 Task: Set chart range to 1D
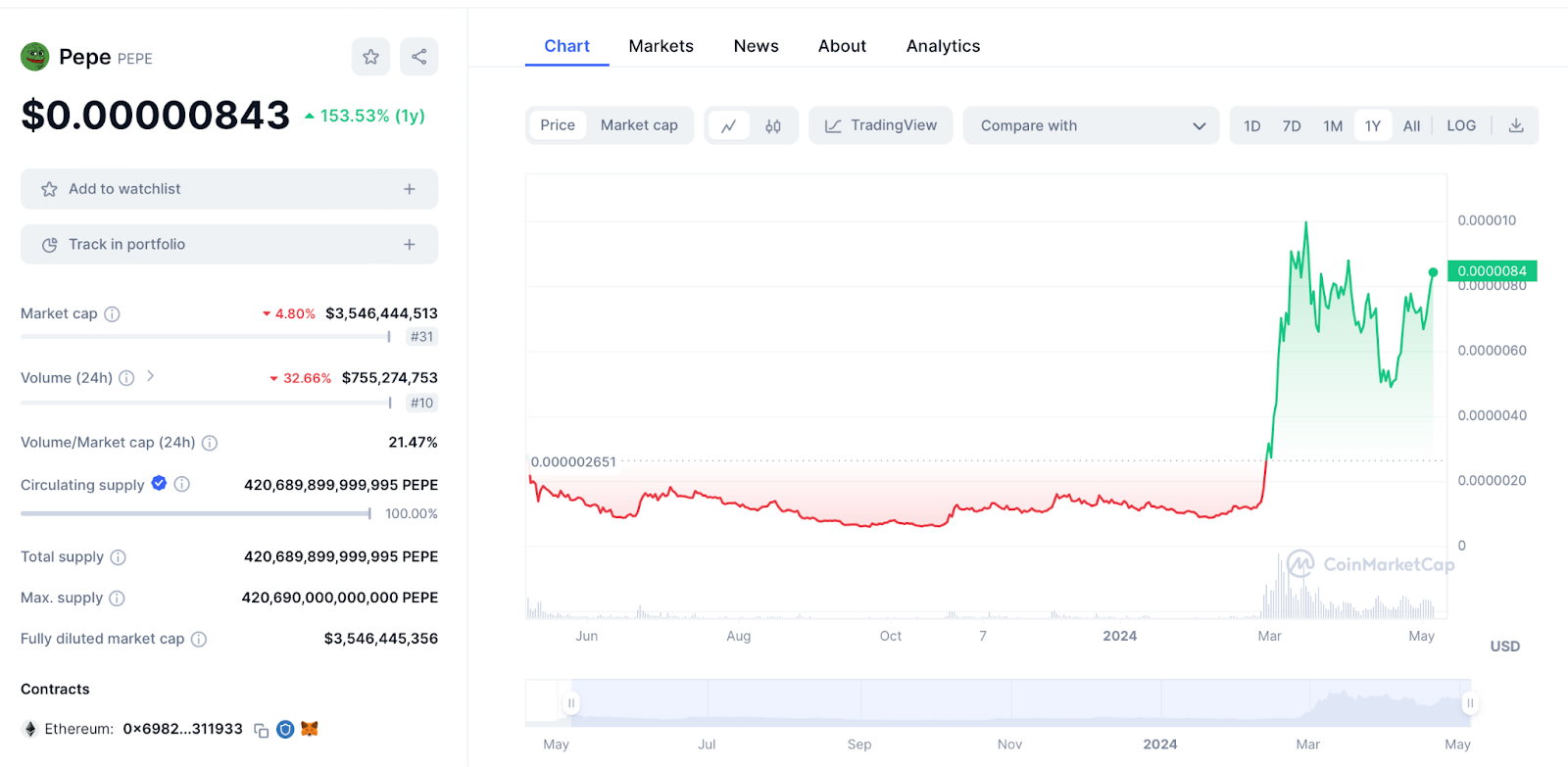(1252, 125)
